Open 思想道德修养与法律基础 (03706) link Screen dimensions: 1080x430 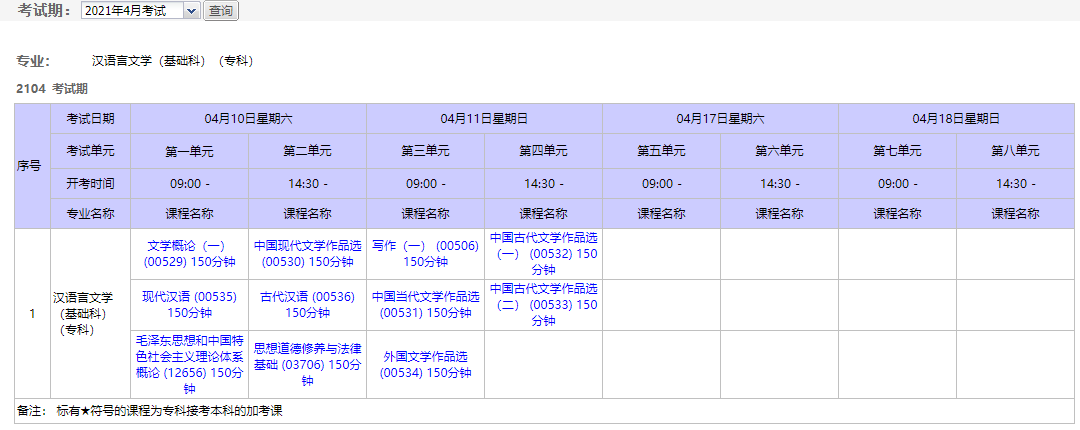click(307, 364)
